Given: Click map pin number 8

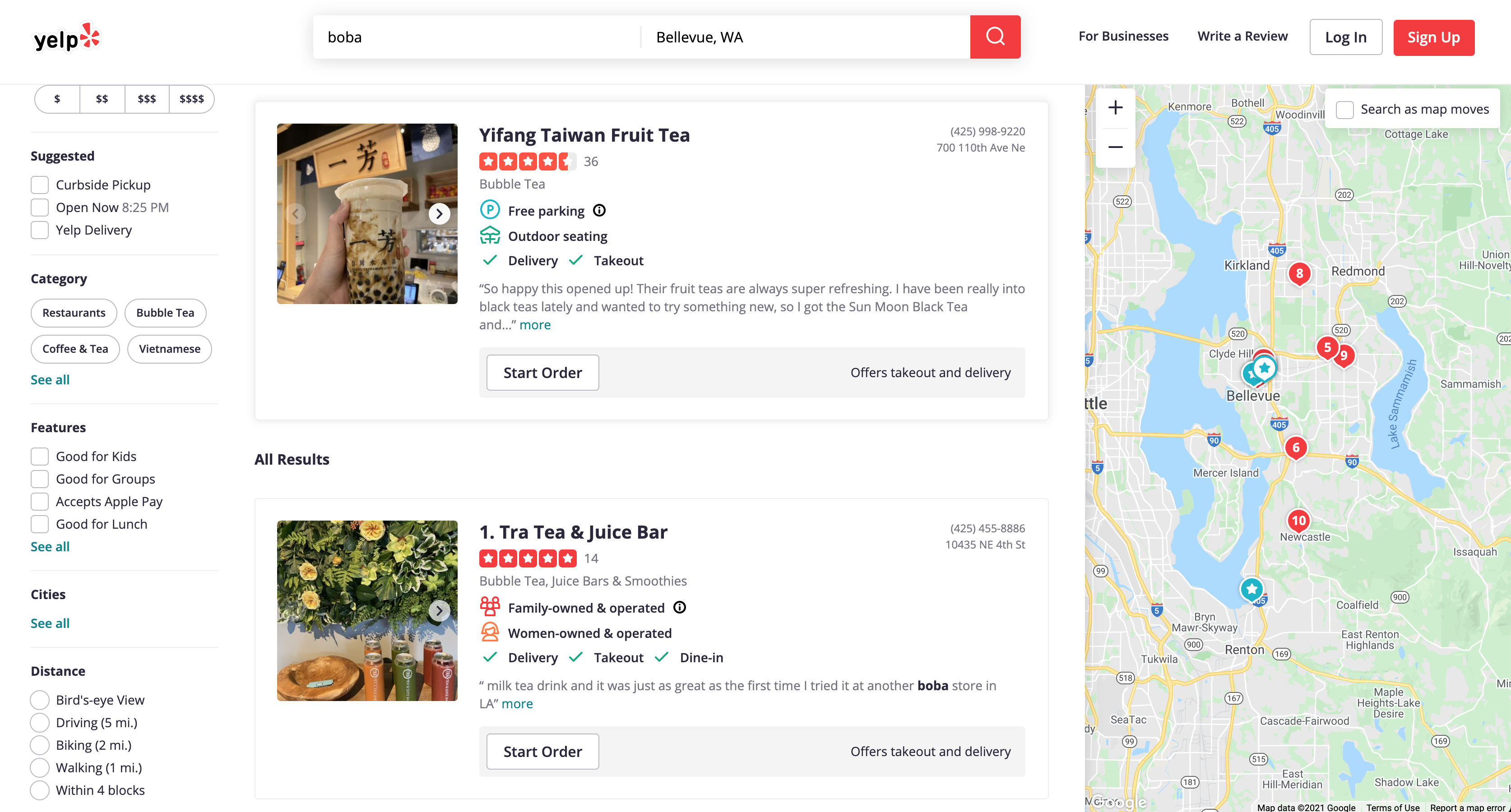Looking at the screenshot, I should (x=1299, y=273).
